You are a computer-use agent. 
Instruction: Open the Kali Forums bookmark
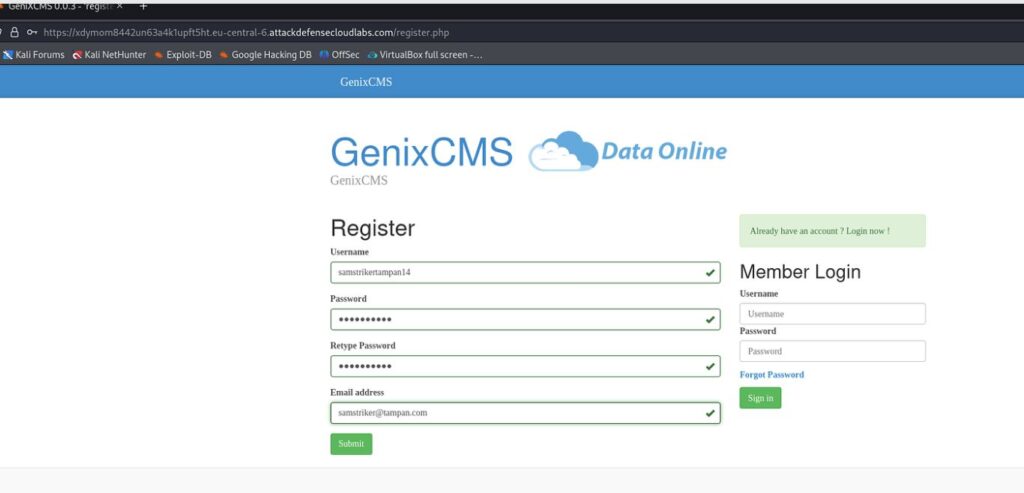coord(33,55)
